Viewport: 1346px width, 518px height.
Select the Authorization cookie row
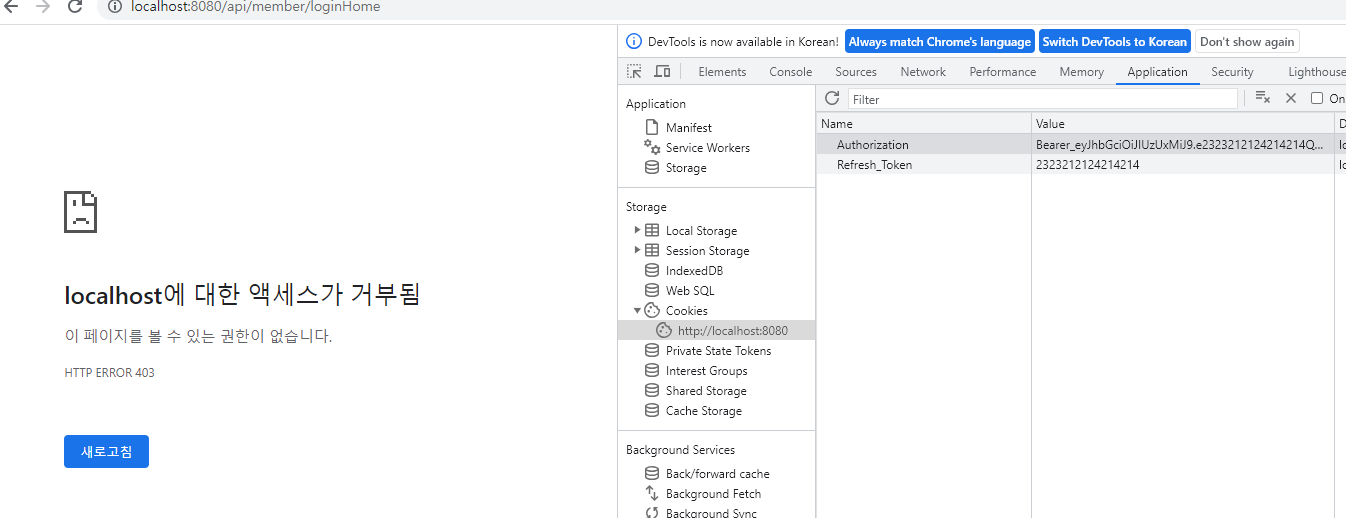[1081, 145]
